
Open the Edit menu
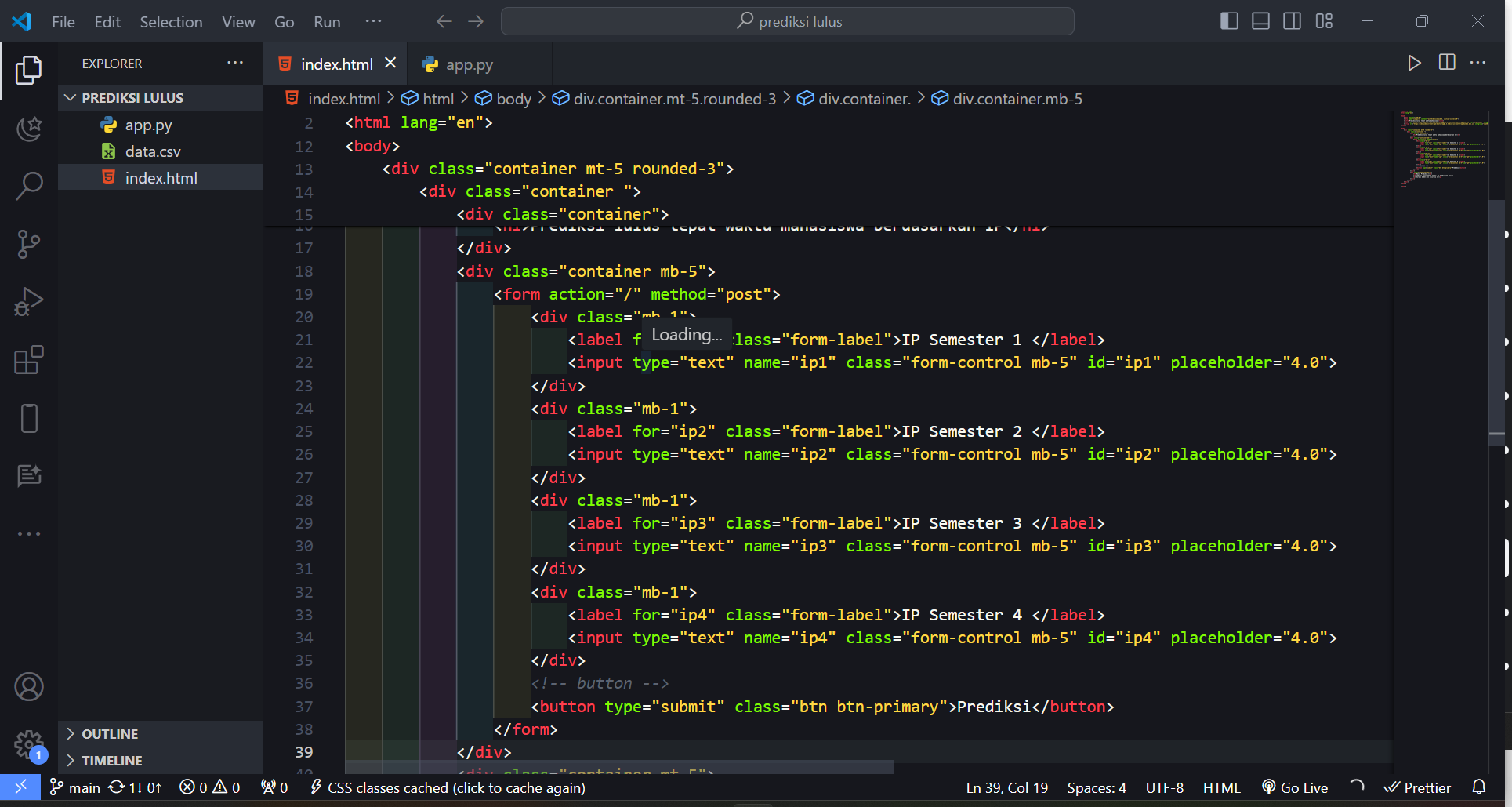point(107,22)
